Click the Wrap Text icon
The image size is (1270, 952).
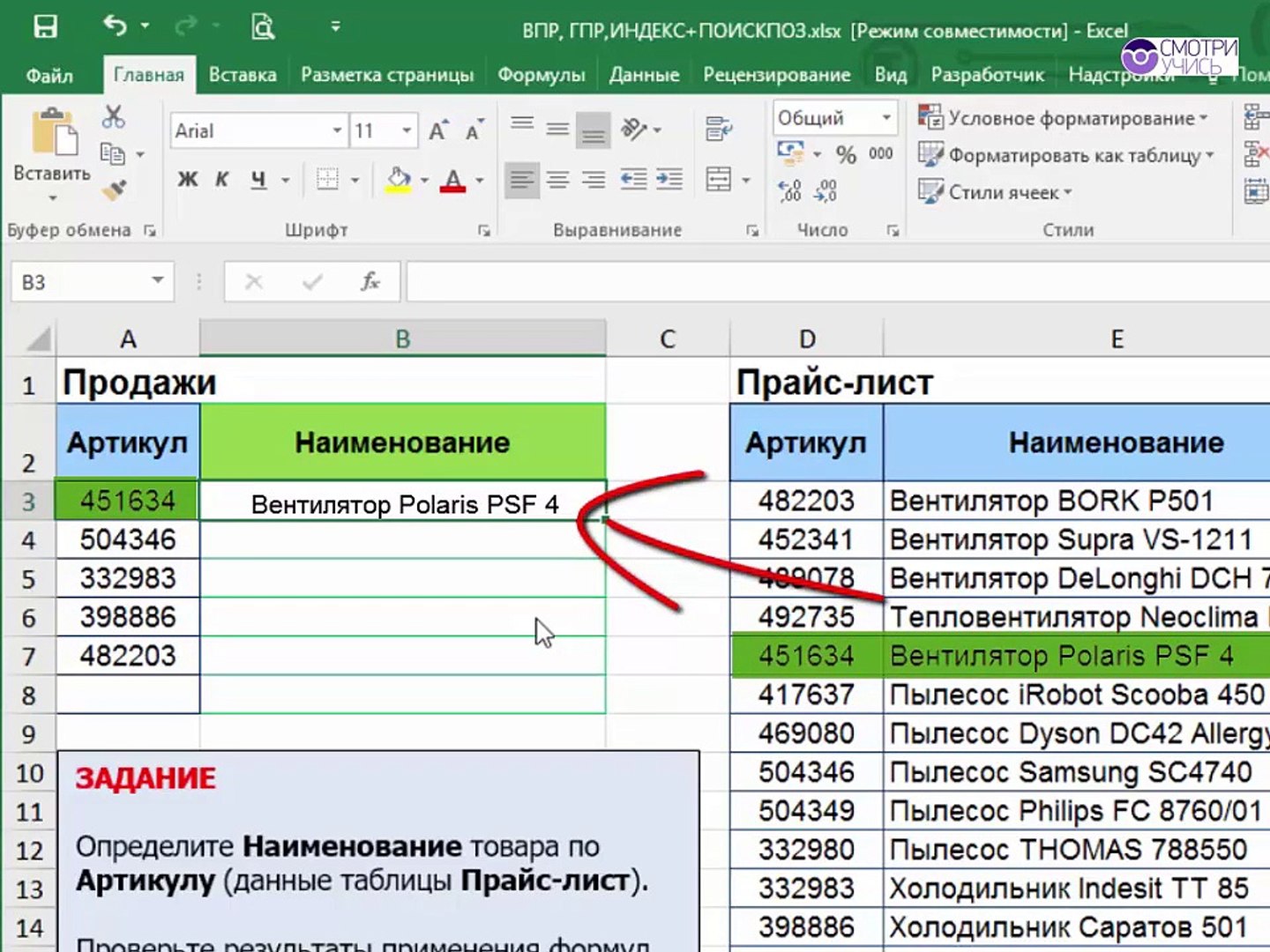(x=719, y=129)
